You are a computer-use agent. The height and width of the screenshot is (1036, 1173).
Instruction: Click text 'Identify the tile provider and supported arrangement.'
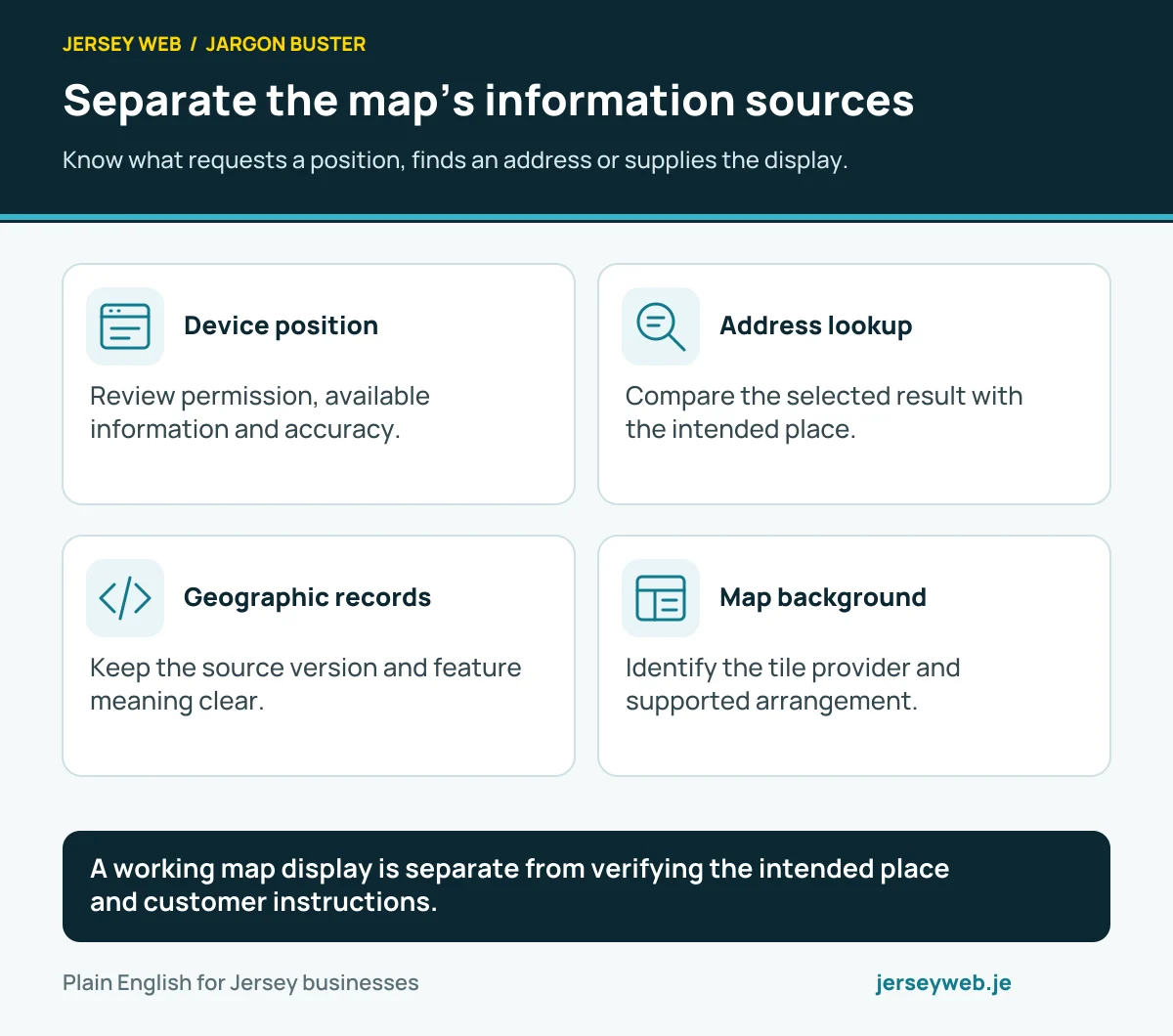coord(793,684)
